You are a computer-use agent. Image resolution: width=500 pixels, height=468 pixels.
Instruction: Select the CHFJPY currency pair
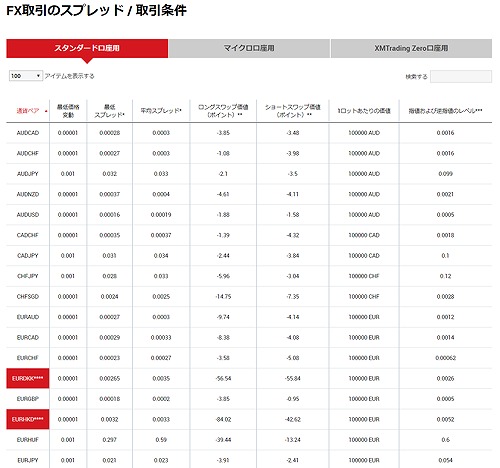(x=28, y=276)
